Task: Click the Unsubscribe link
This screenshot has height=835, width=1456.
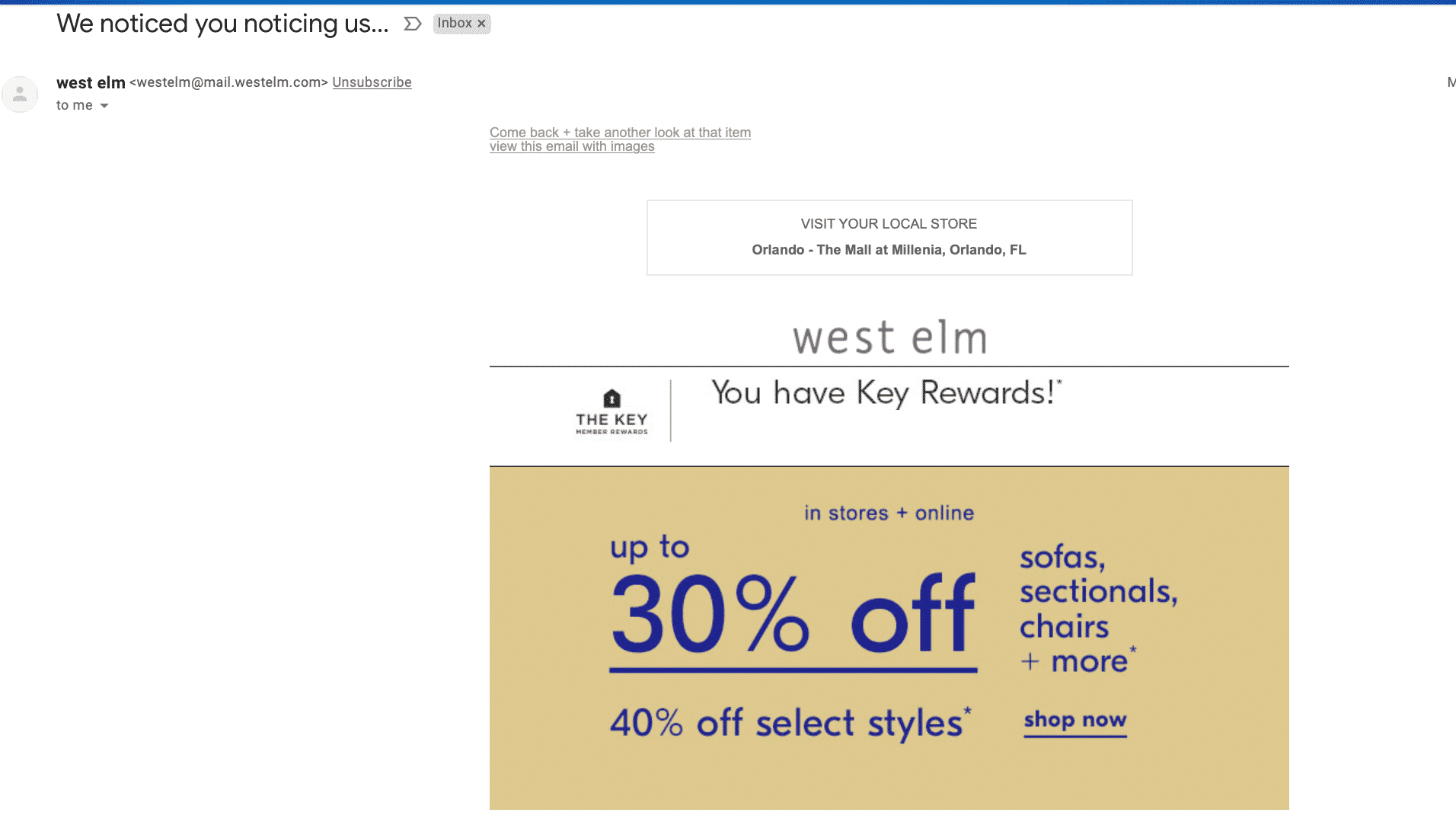Action: (x=372, y=82)
